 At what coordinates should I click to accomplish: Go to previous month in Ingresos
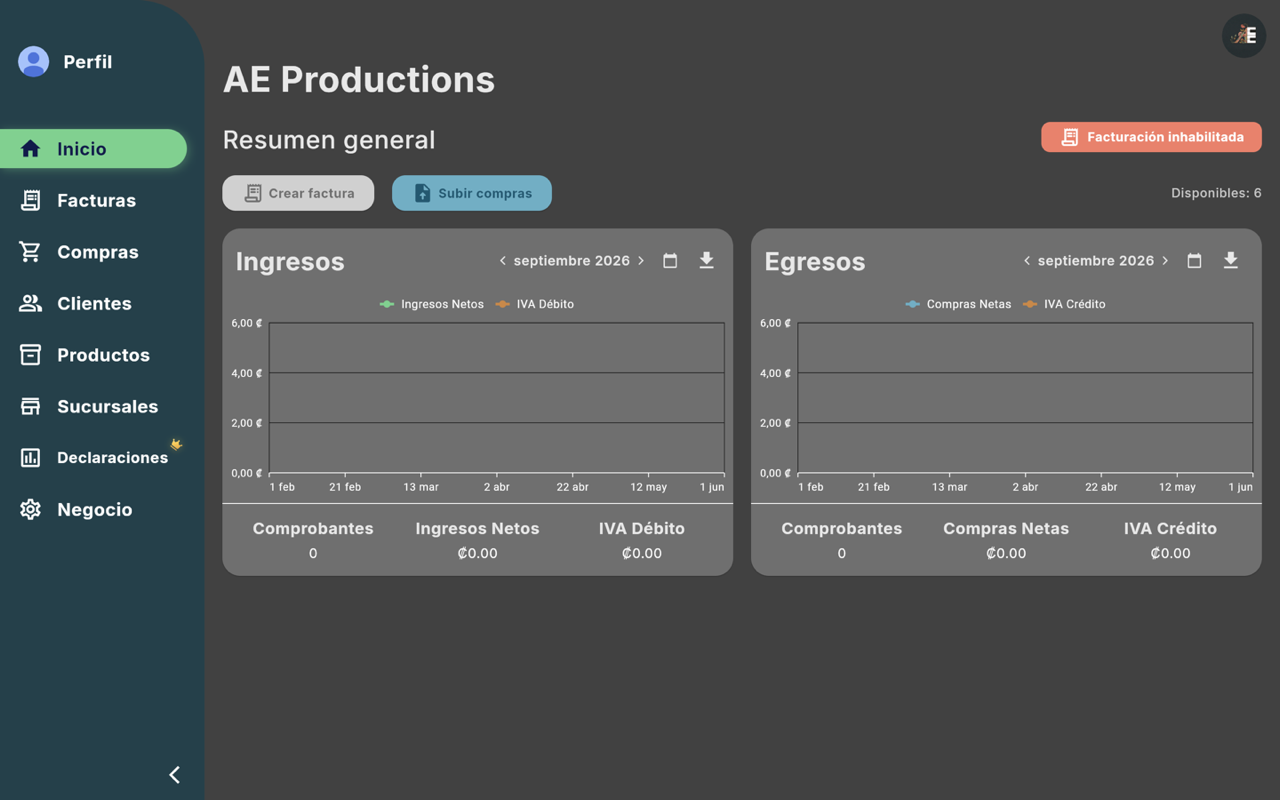tap(502, 261)
